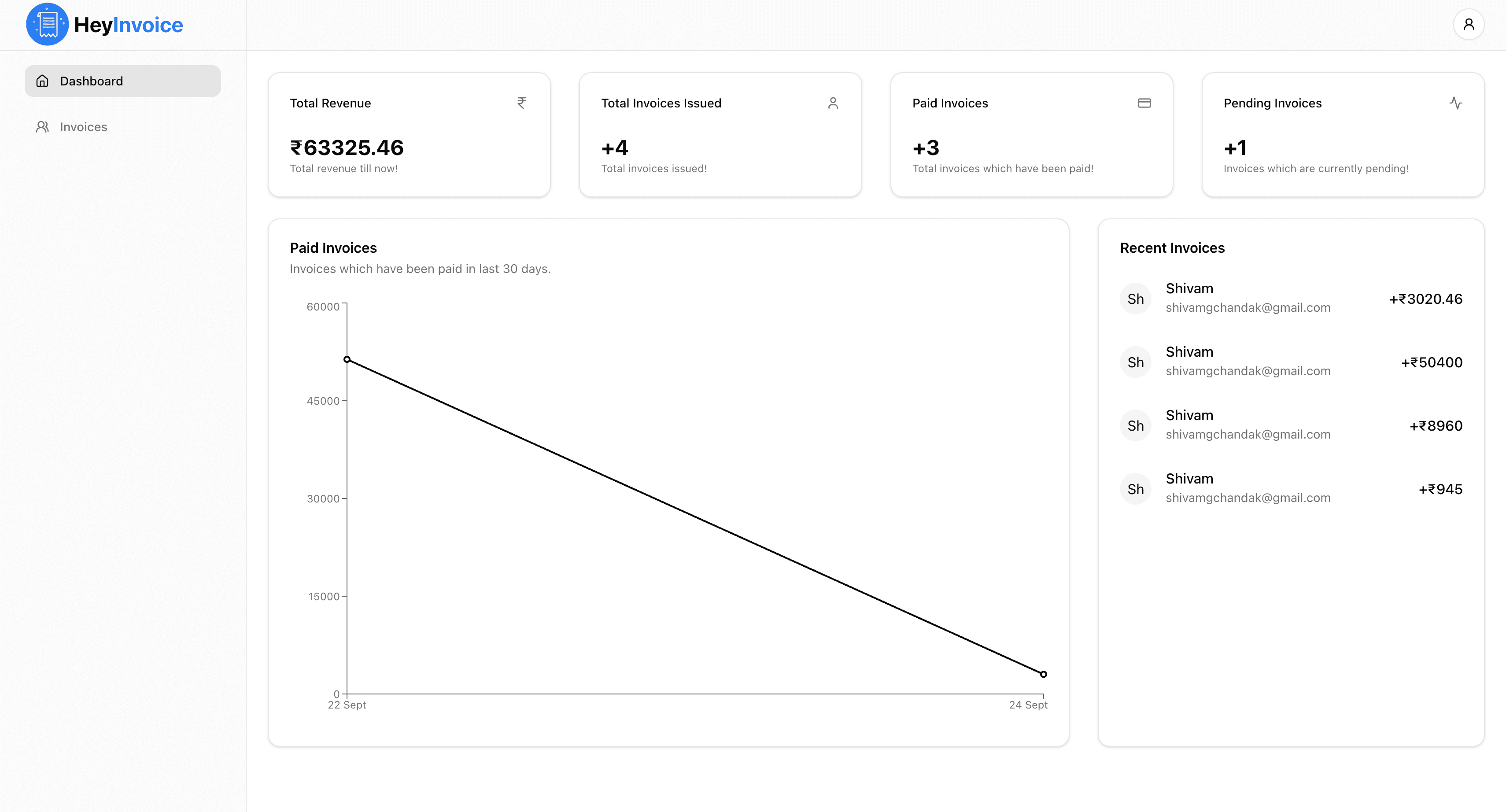Select the ₹50400 recent invoice amount

[1431, 362]
